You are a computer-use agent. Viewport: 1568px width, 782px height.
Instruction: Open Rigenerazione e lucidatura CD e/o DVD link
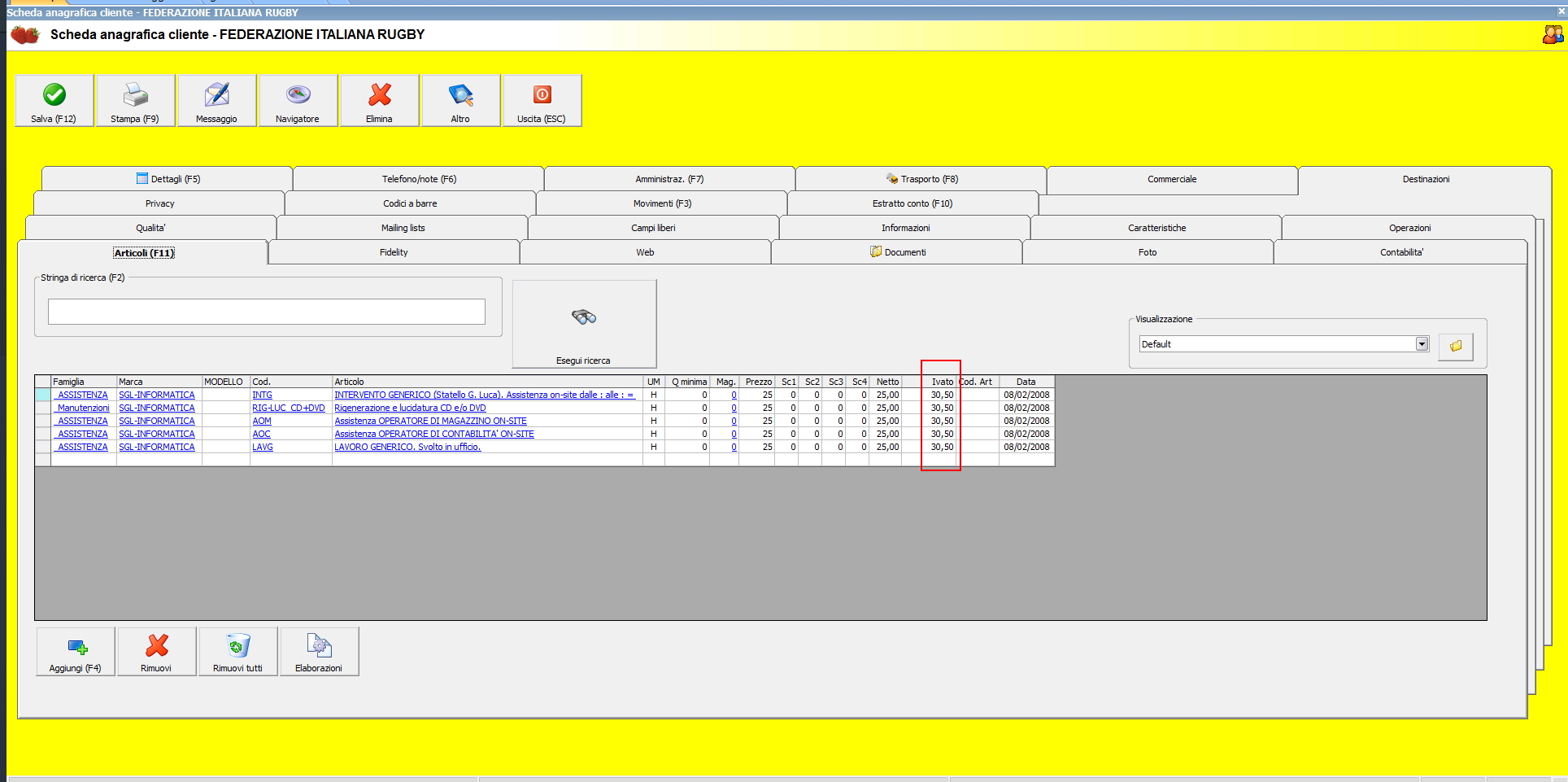coord(410,408)
